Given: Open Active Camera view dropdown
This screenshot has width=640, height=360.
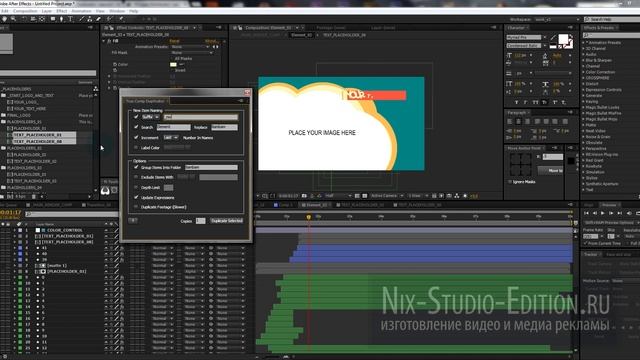Looking at the screenshot, I should click(387, 196).
